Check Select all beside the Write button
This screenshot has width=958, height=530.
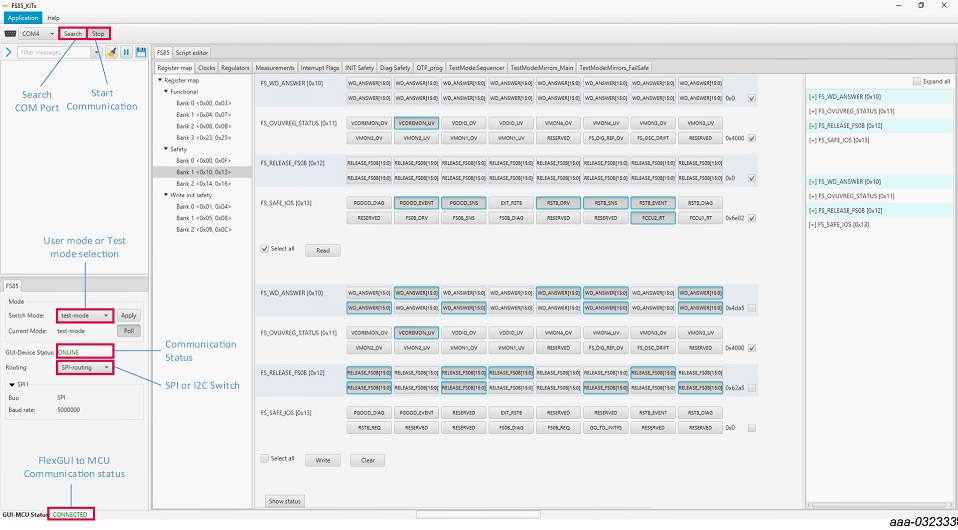(x=264, y=459)
